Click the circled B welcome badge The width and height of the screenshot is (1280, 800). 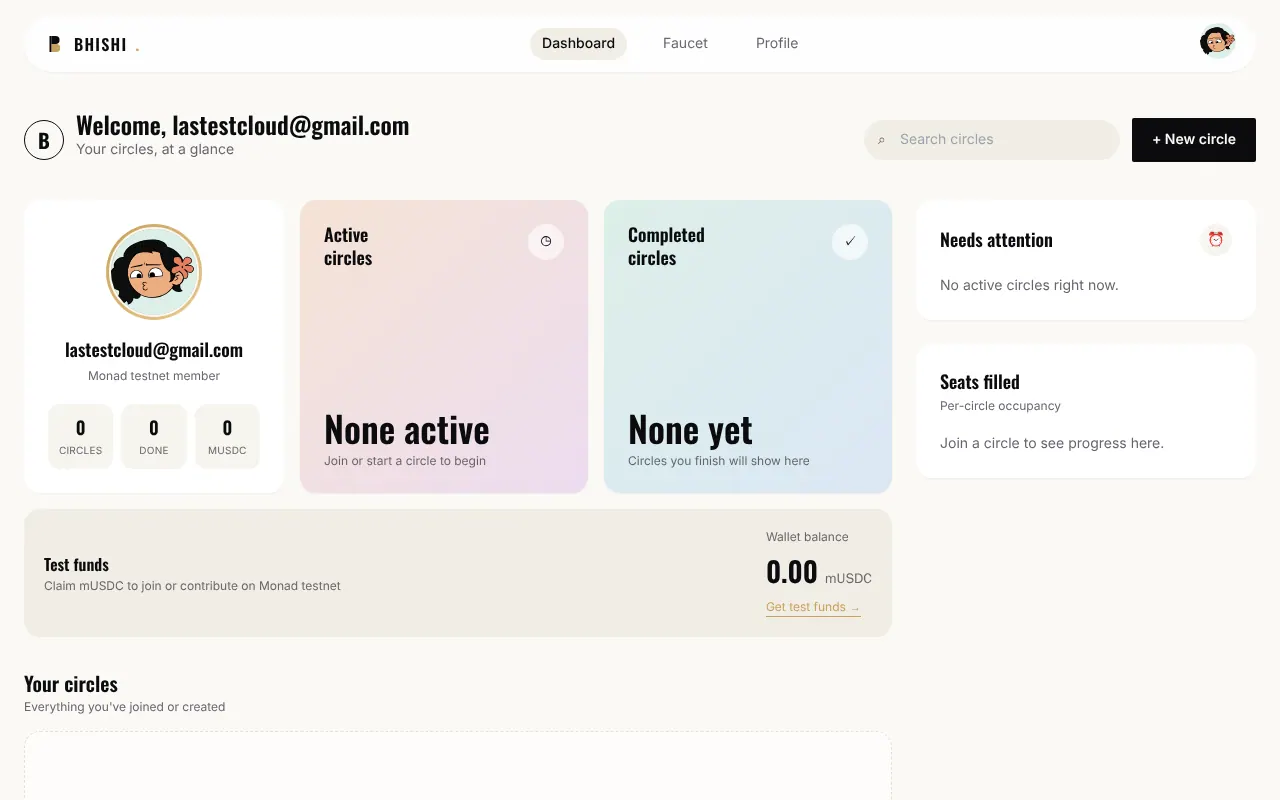pos(44,140)
